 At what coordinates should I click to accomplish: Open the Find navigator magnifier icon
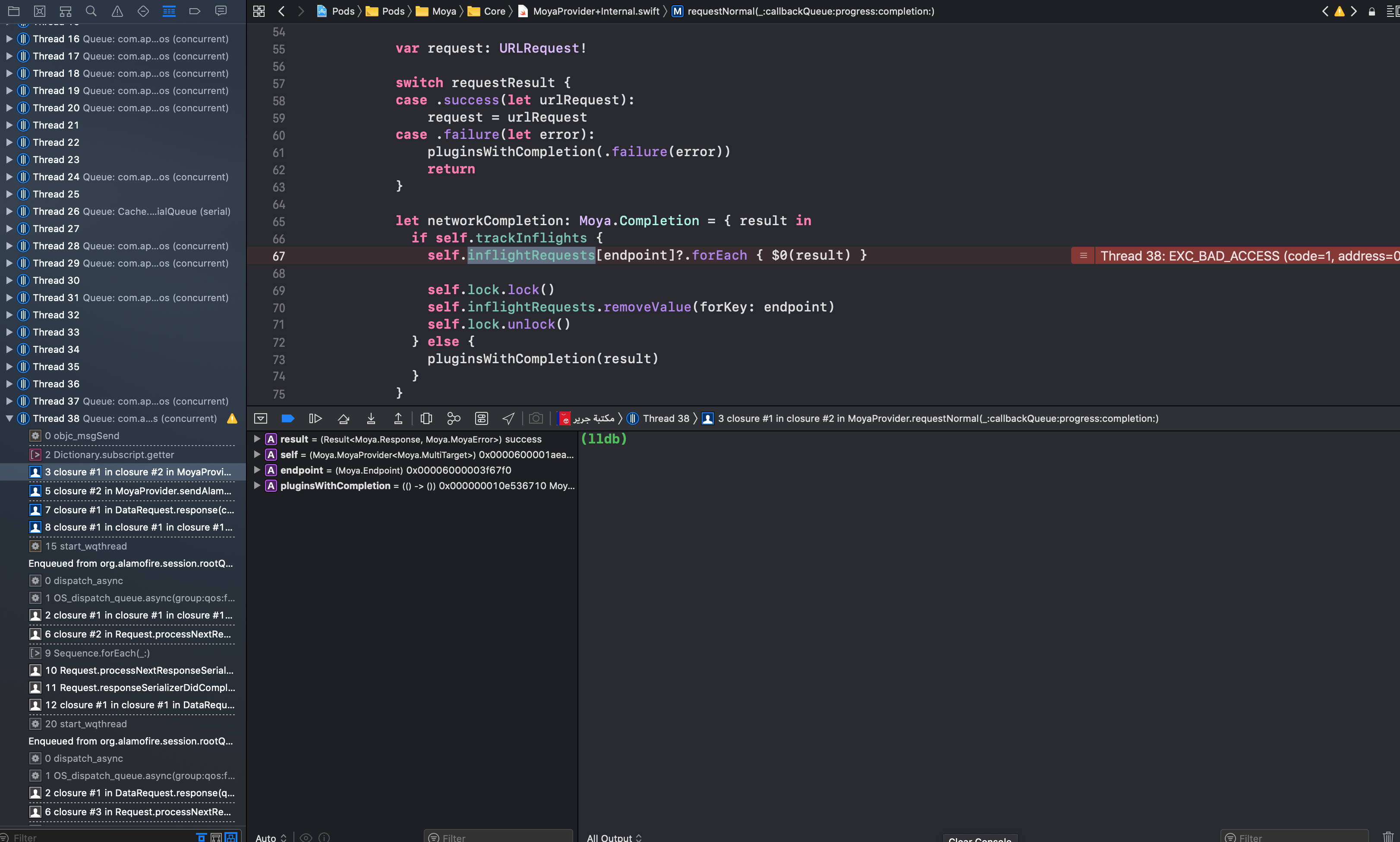click(91, 11)
